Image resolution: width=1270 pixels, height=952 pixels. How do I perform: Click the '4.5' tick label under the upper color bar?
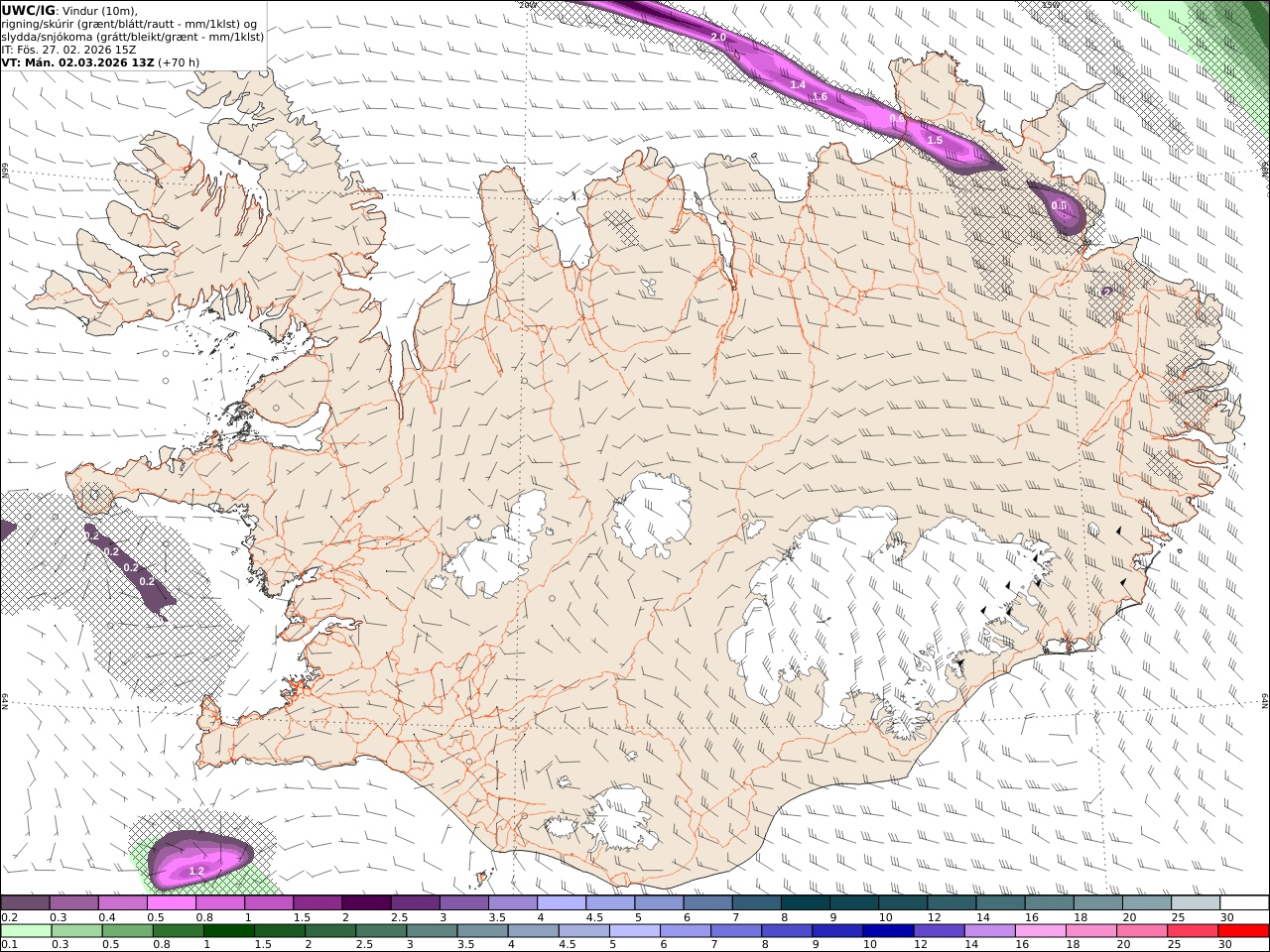(595, 917)
